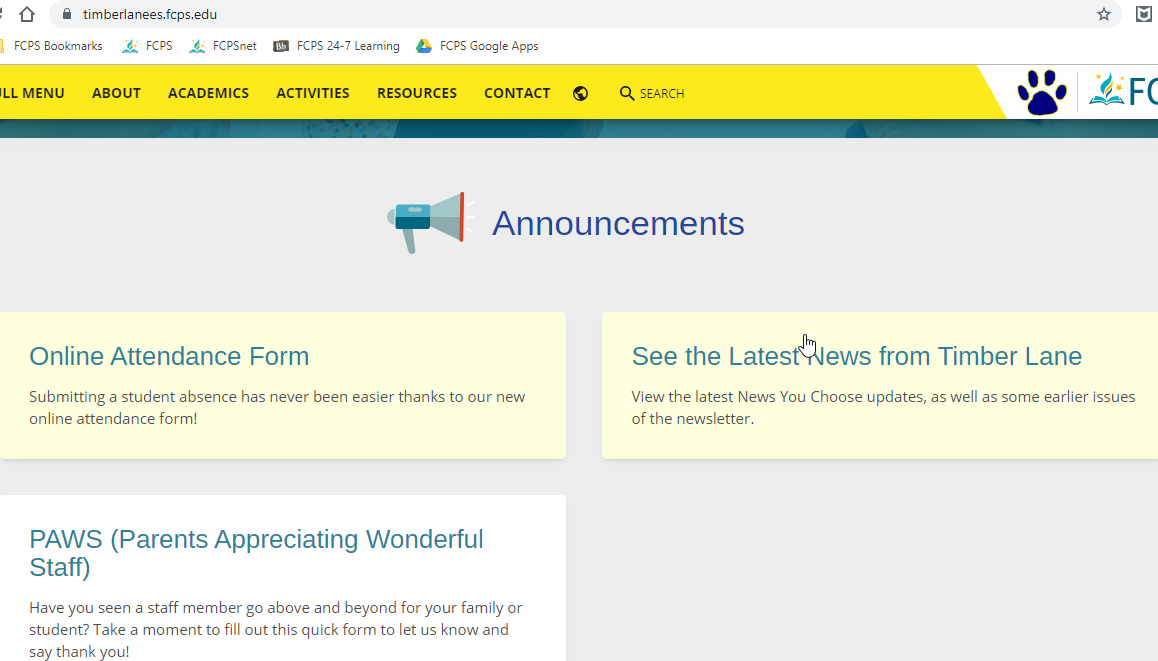Viewport: 1158px width, 661px height.
Task: Open the FCPS Google Apps bookmark
Action: pos(478,46)
